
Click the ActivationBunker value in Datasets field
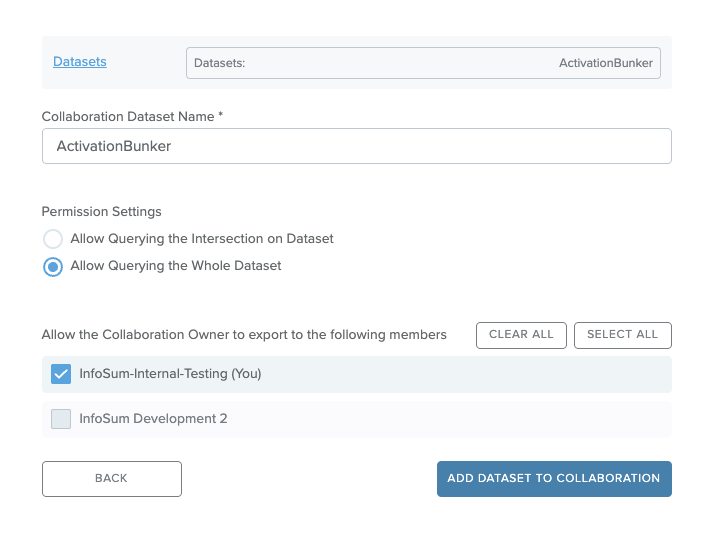point(605,63)
